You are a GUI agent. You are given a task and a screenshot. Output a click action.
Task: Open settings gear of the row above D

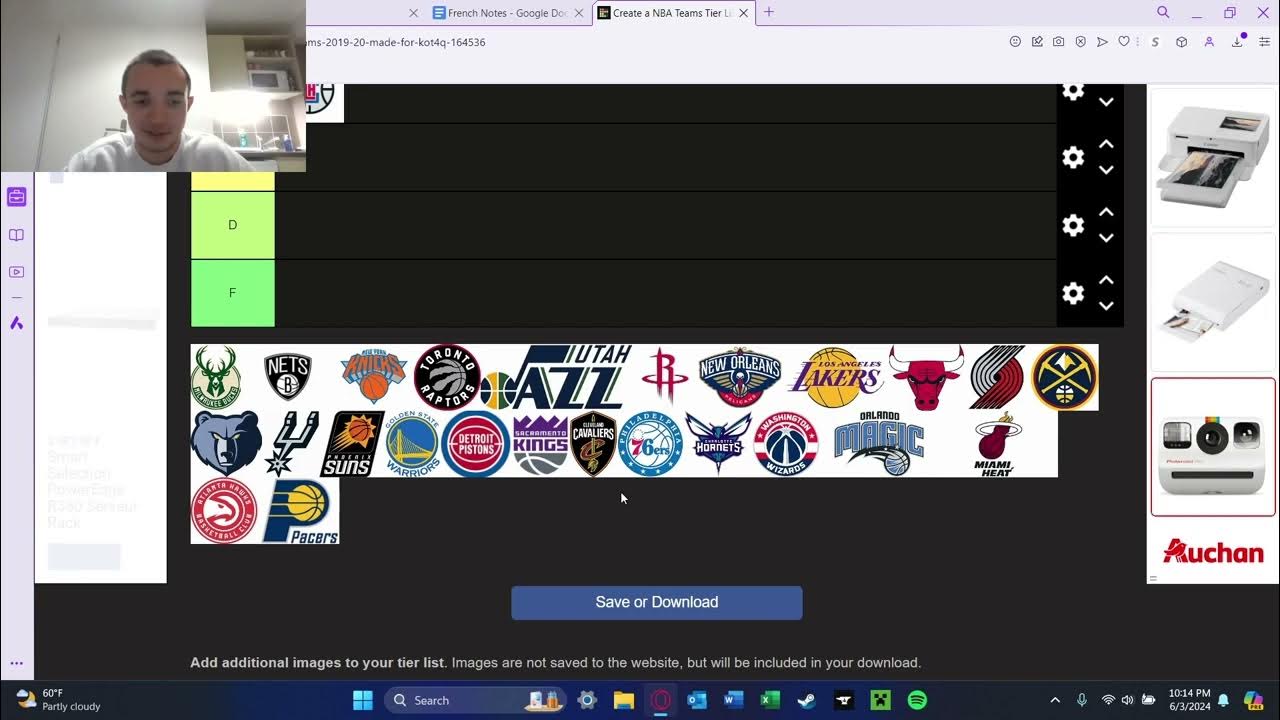point(1073,157)
